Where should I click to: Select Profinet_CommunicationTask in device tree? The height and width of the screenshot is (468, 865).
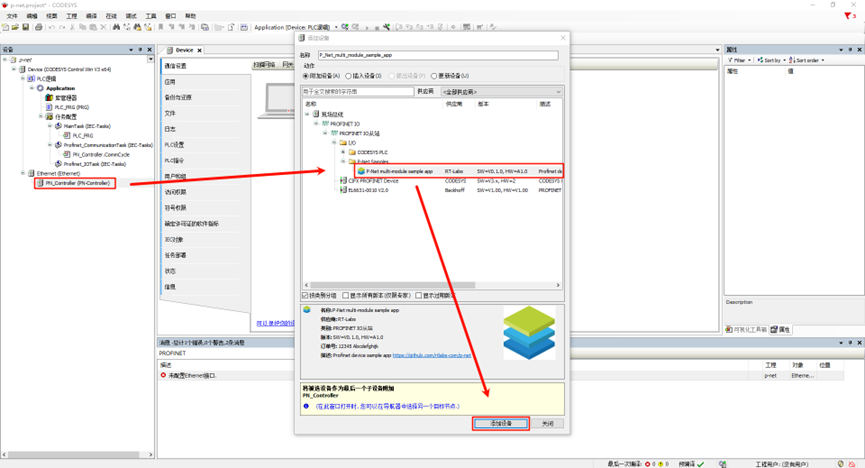click(108, 145)
